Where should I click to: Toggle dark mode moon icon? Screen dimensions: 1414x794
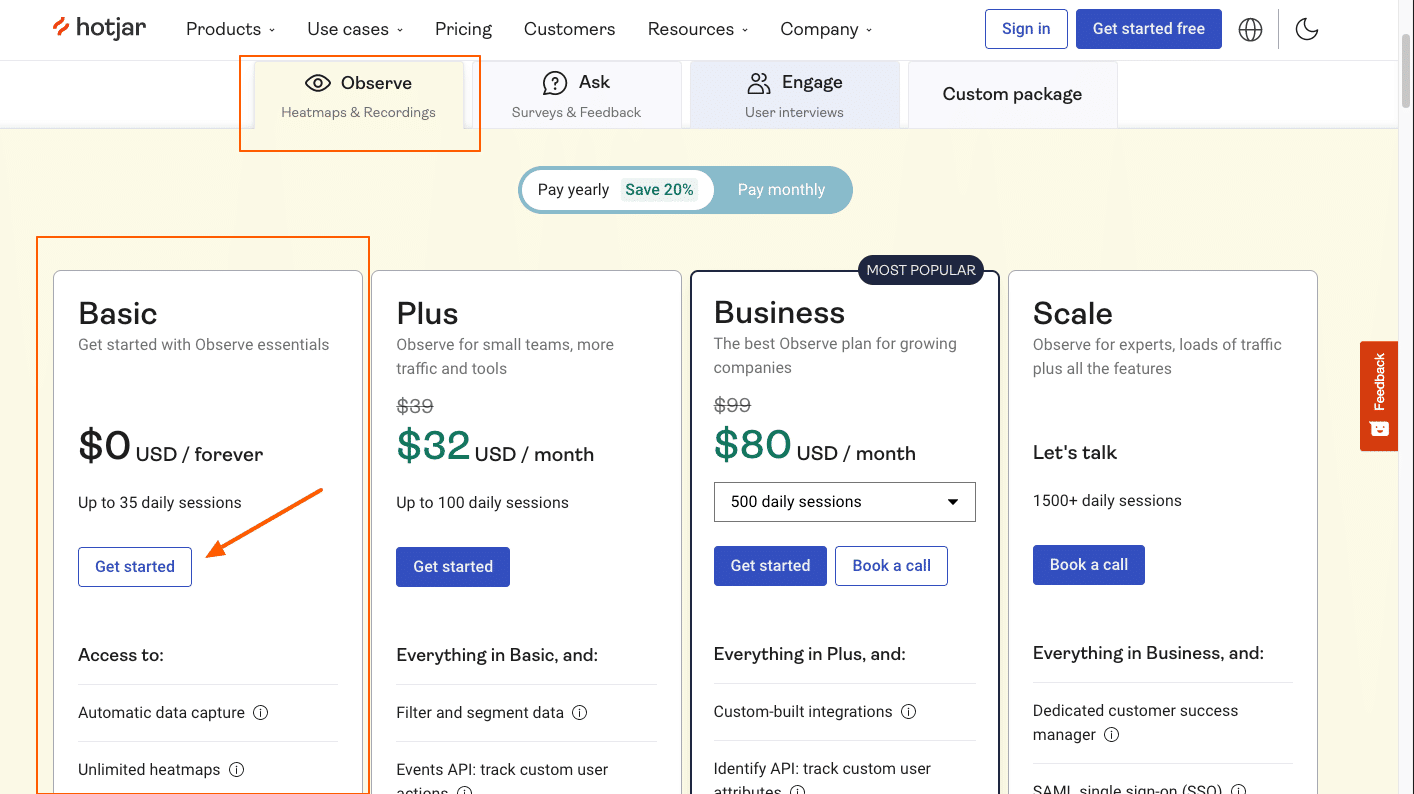pyautogui.click(x=1306, y=29)
